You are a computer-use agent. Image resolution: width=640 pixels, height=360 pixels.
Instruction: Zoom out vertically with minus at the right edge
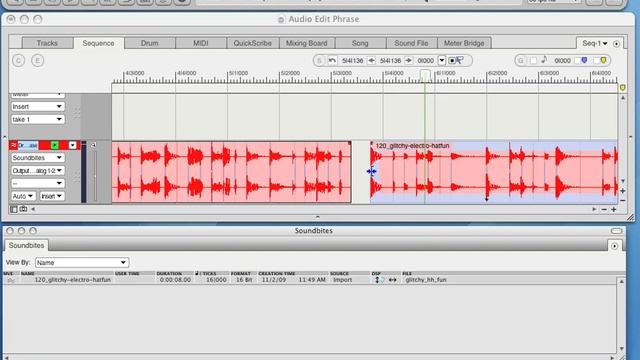[623, 200]
